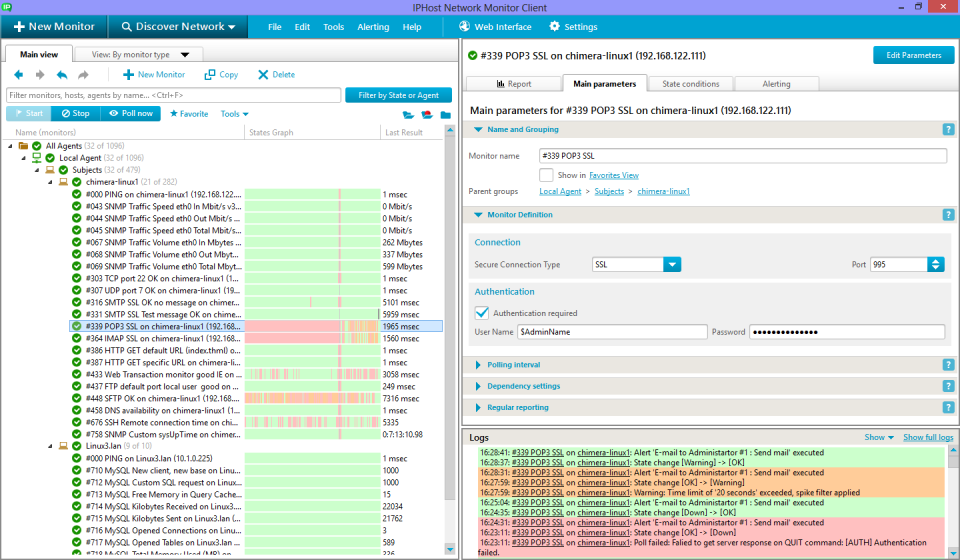Expand Dependency settings section

click(478, 386)
